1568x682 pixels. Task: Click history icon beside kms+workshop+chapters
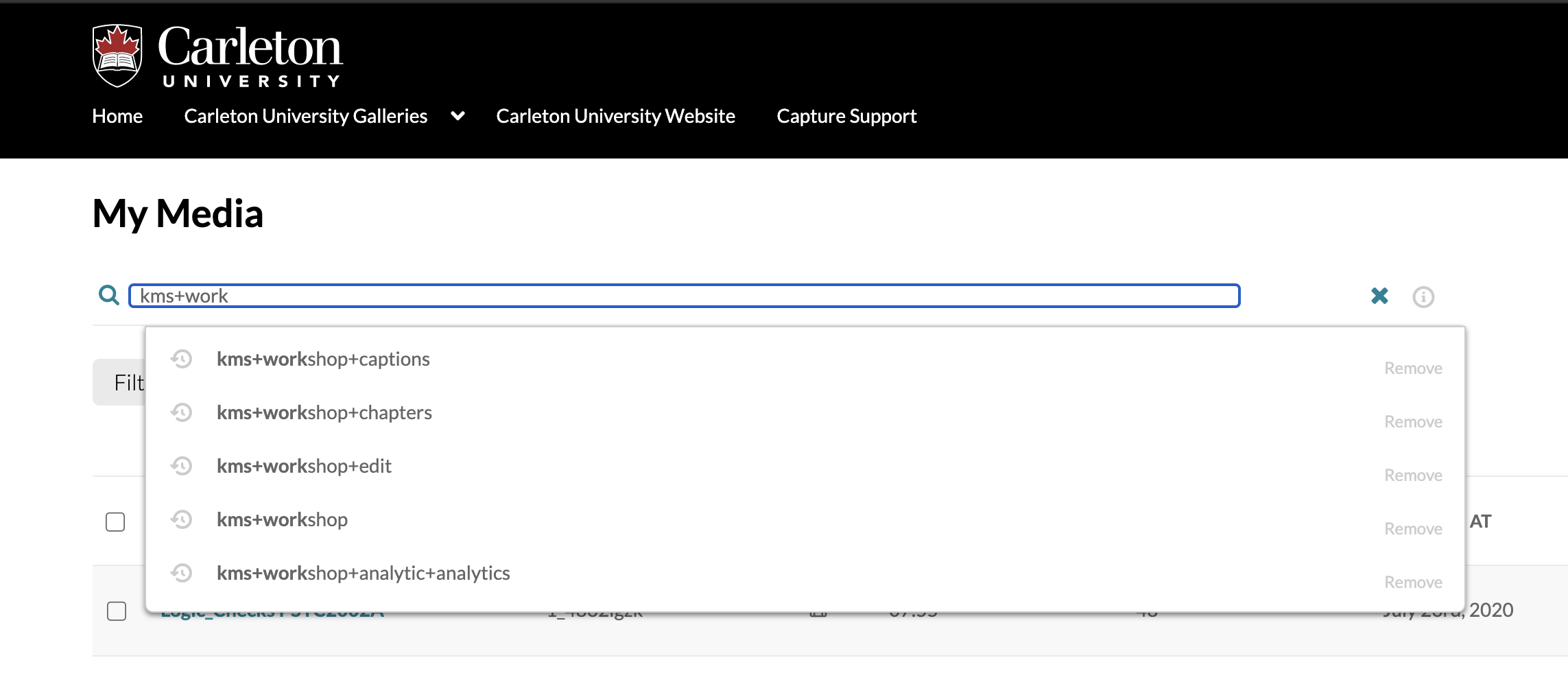tap(182, 412)
